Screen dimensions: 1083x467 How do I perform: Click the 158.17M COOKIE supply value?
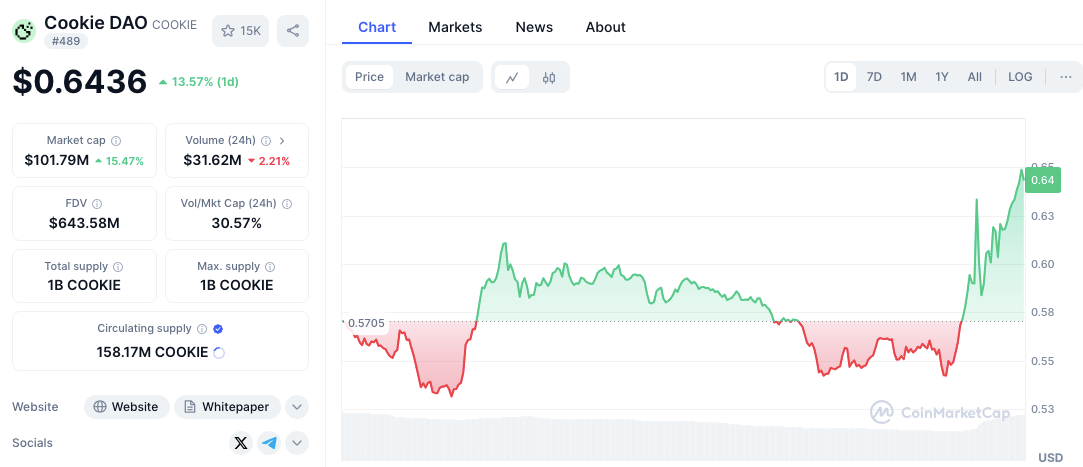point(152,352)
